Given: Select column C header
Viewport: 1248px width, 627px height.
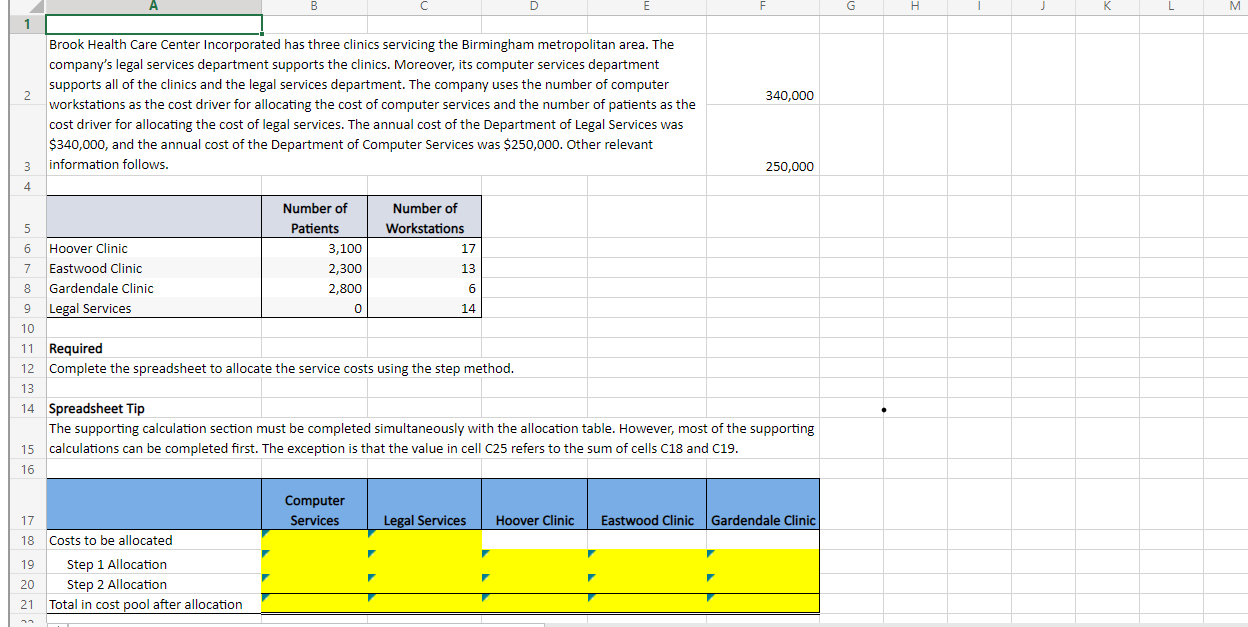Looking at the screenshot, I should coord(425,6).
